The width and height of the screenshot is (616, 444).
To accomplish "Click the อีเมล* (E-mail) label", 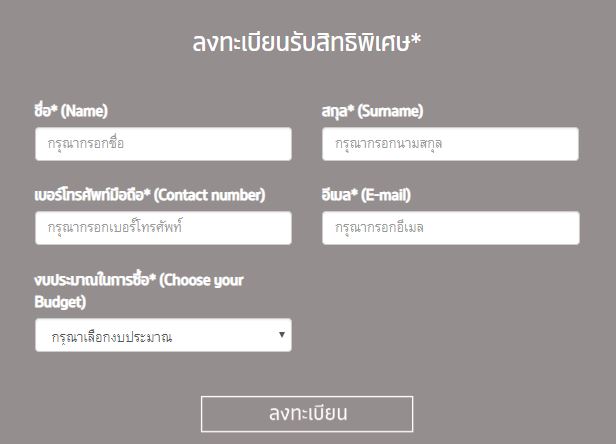I will tap(366, 195).
